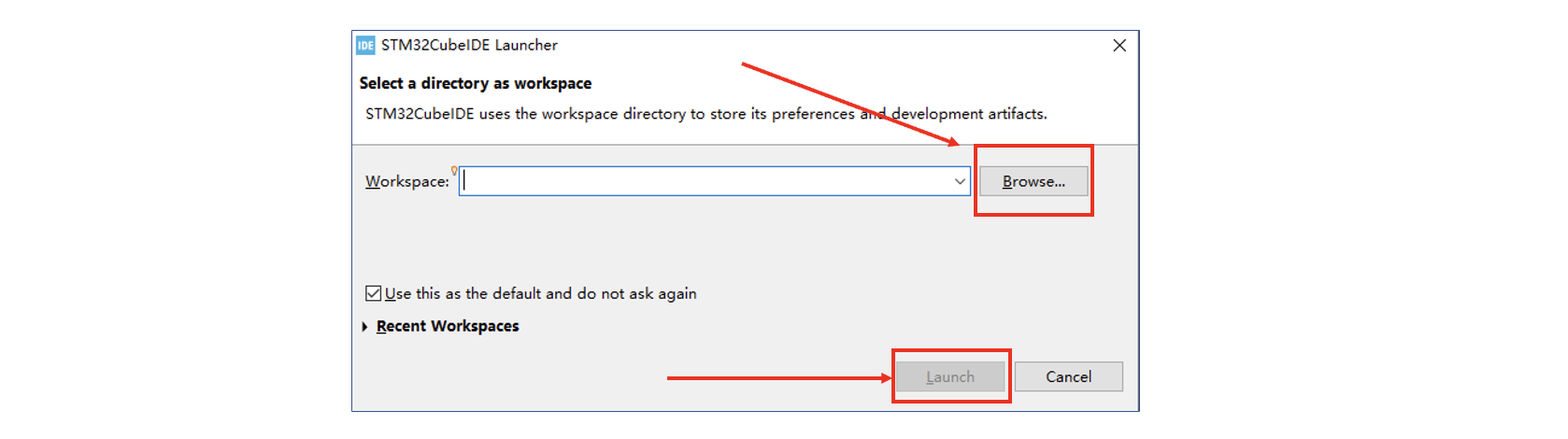The height and width of the screenshot is (439, 1568).
Task: Expand Recent Workspaces using the triangle arrow
Action: [364, 326]
